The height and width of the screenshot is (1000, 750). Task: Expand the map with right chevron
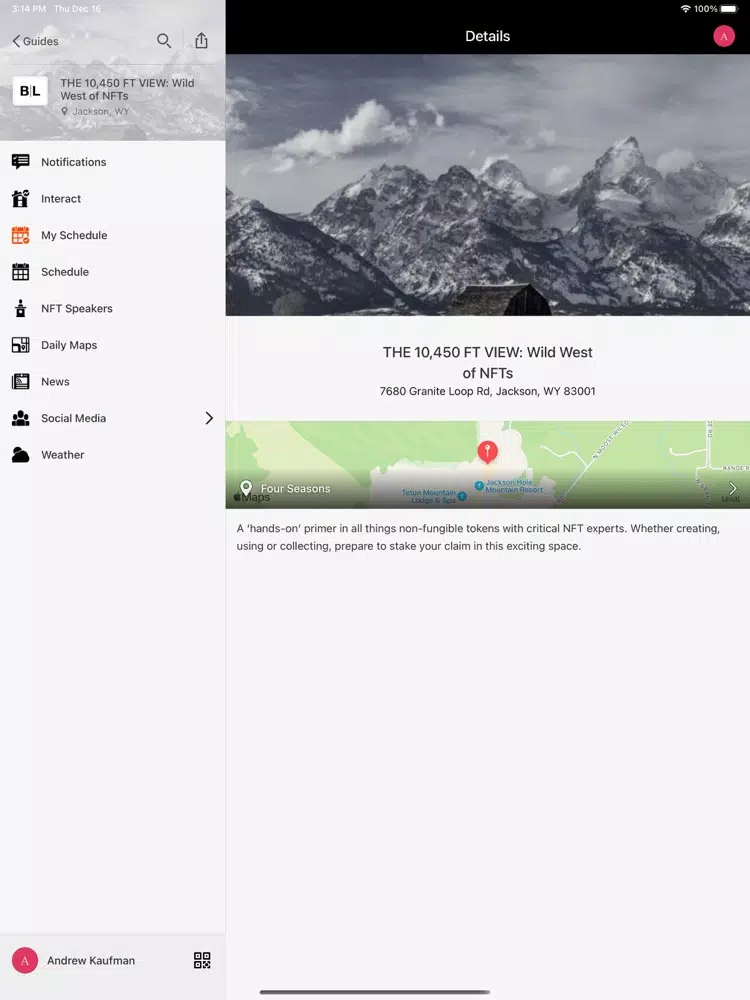[733, 489]
